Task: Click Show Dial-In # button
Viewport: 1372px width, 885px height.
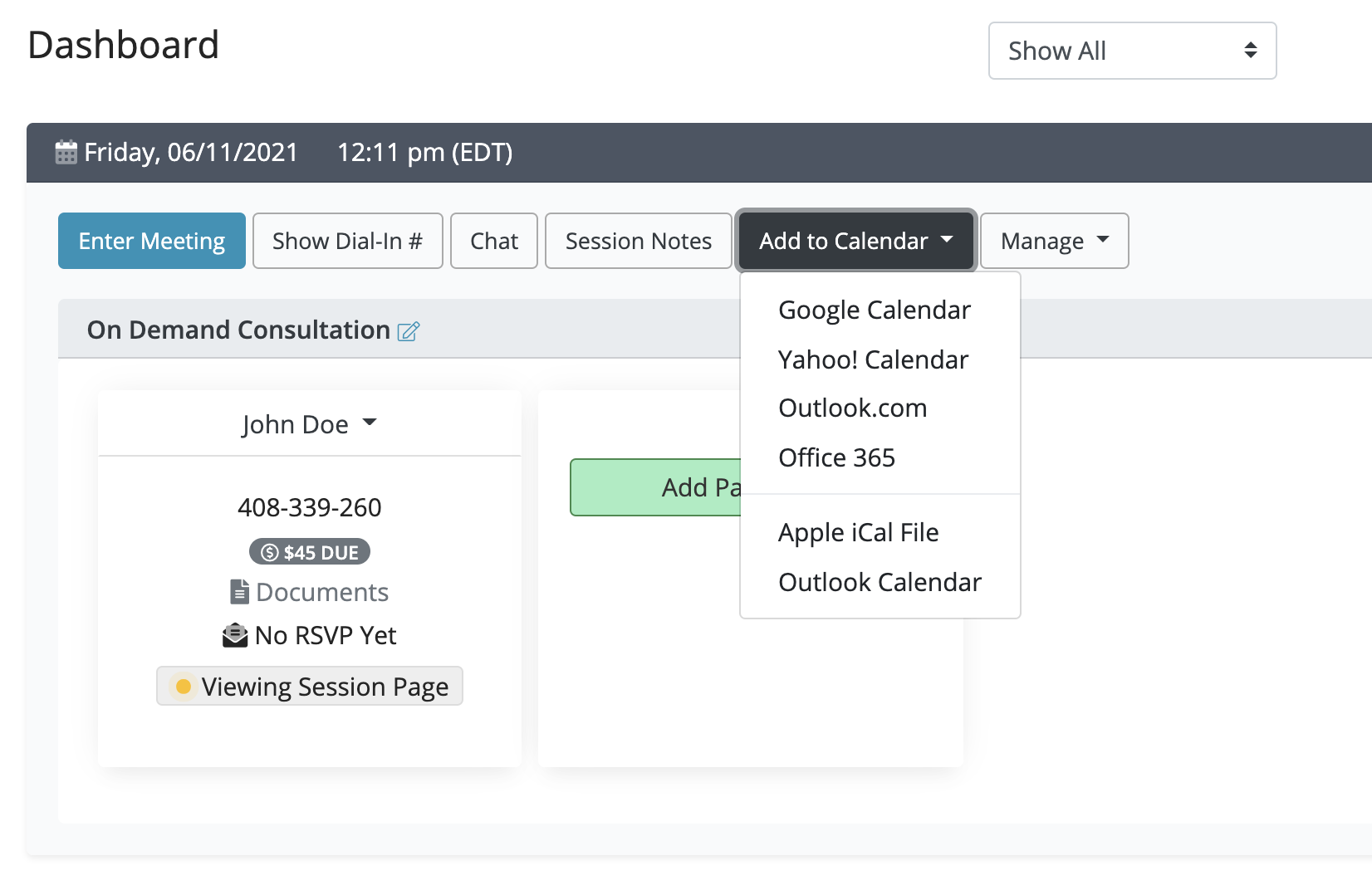Action: (347, 241)
